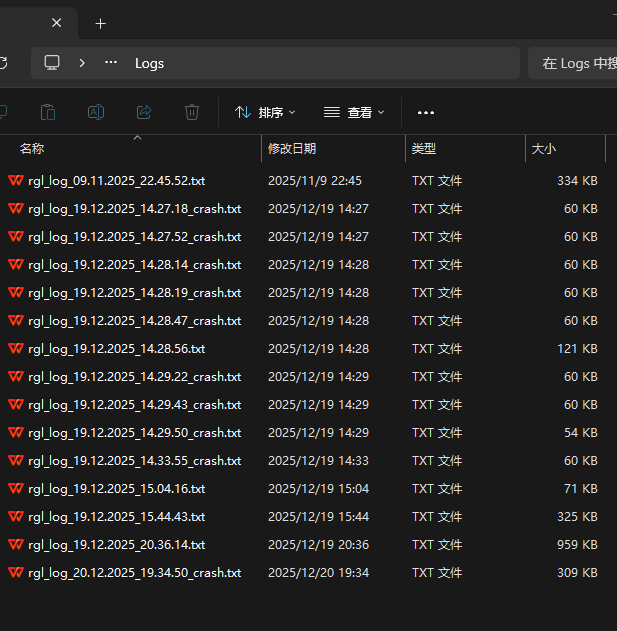Click the 大小 column header
This screenshot has width=617, height=631.
[544, 149]
